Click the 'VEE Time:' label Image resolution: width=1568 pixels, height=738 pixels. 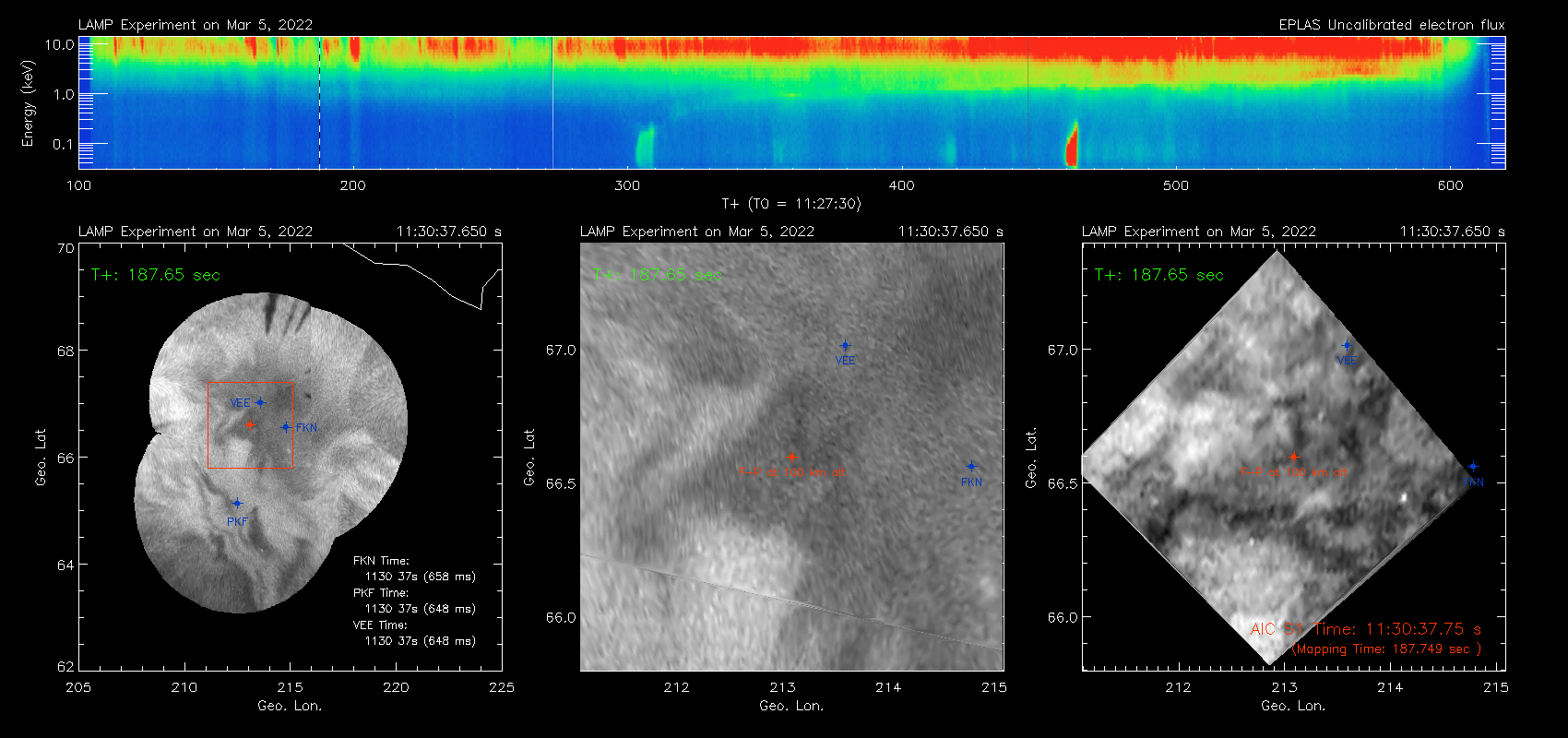point(380,625)
